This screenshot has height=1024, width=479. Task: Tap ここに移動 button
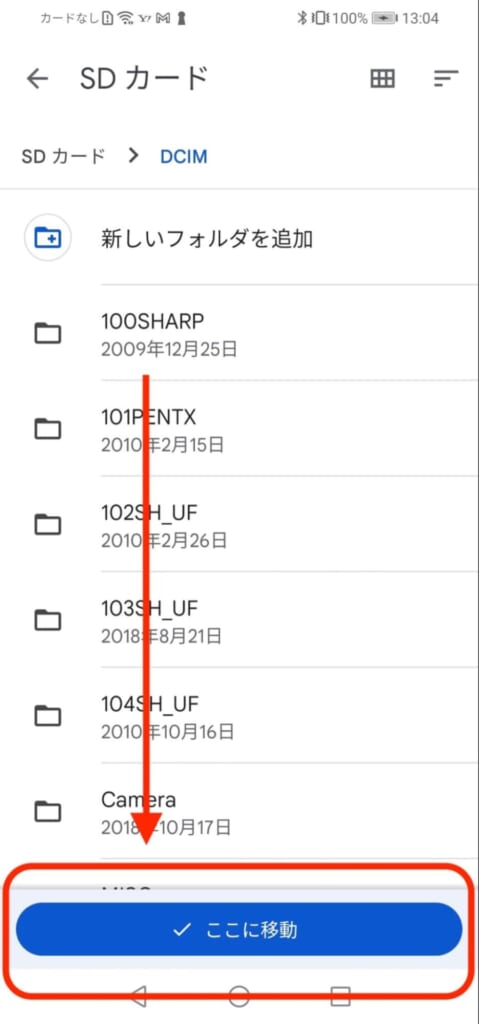[239, 929]
